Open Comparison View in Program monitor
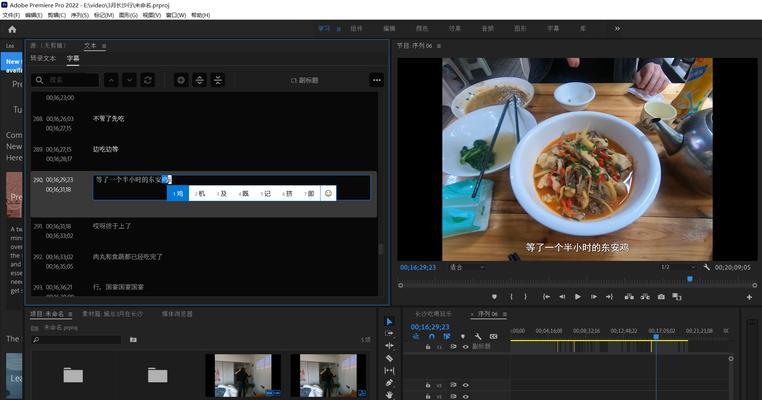The image size is (762, 400). tap(676, 296)
